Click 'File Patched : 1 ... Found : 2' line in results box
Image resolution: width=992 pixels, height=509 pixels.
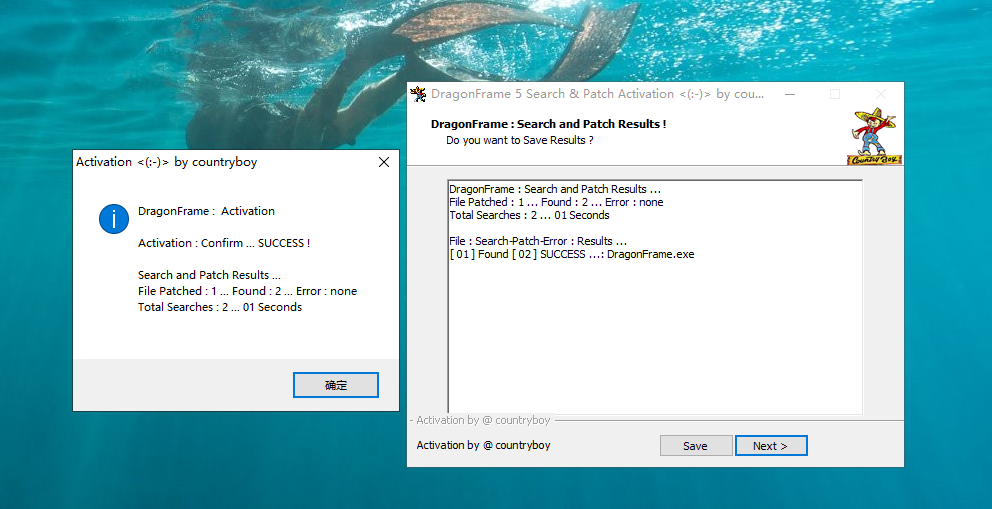(x=556, y=202)
